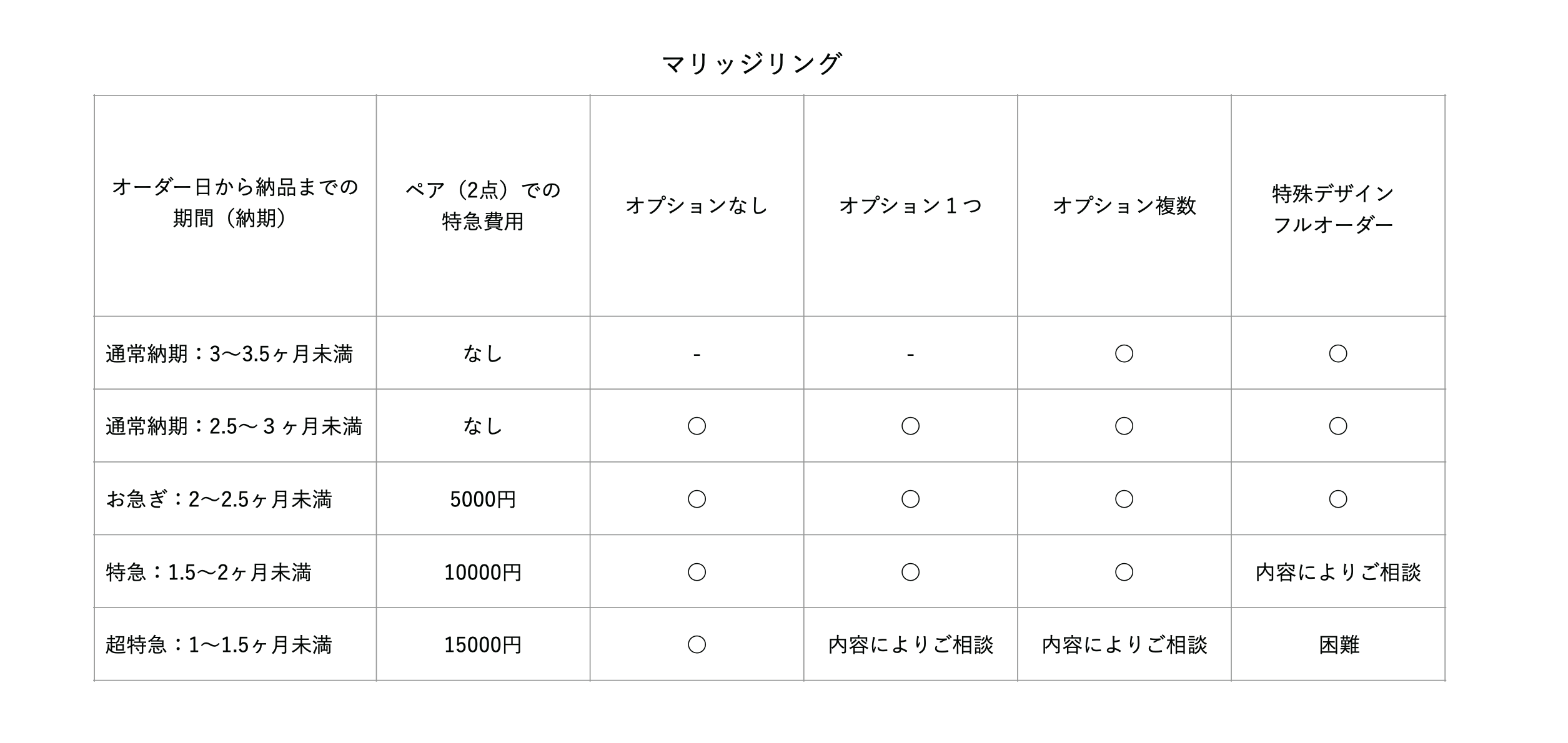Click the 特急：1.5〜2ヶ月未満 row label
The image size is (1568, 743).
point(209,572)
